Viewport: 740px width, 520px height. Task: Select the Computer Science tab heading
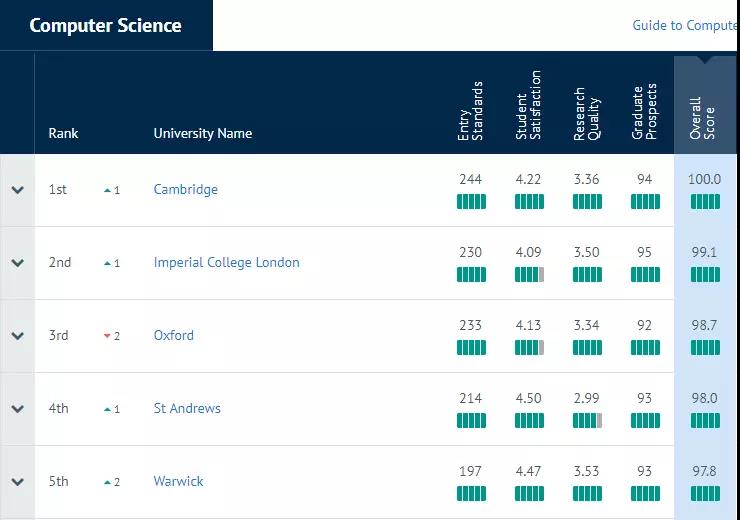[x=105, y=25]
